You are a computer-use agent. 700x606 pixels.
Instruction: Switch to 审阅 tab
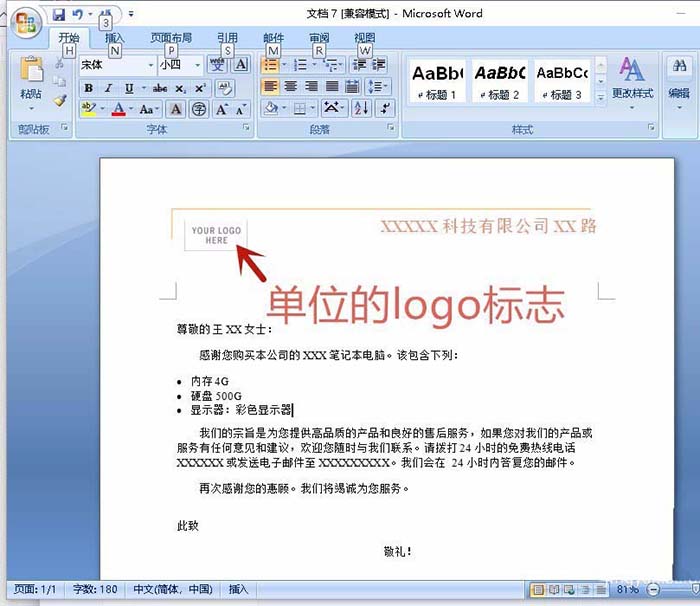(319, 38)
